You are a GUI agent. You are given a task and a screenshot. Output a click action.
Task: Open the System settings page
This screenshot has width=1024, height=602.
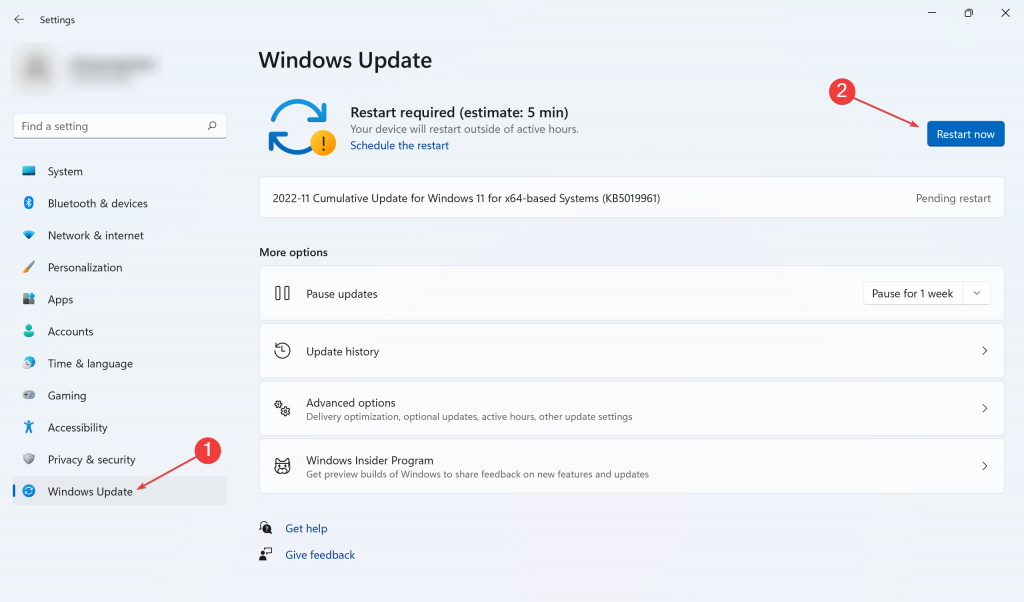click(120, 171)
